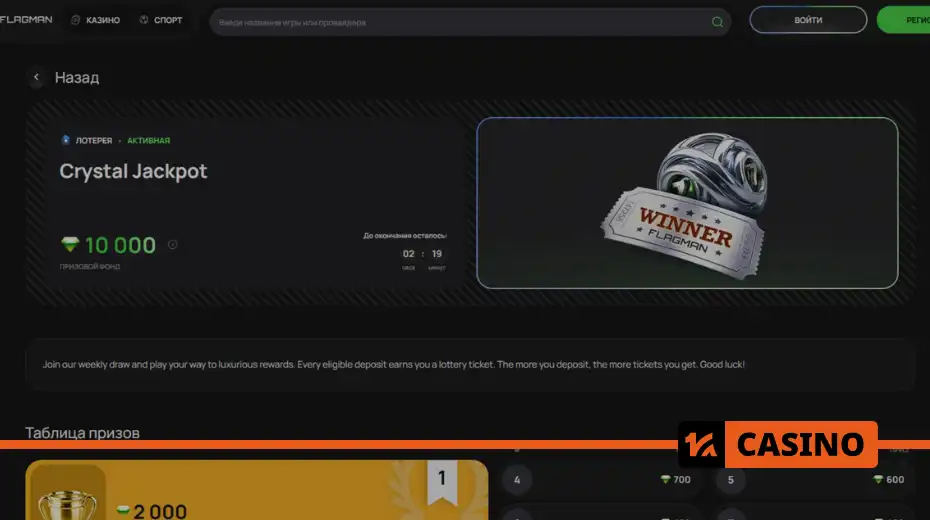Image resolution: width=930 pixels, height=520 pixels.
Task: Open the info icon next to prize fund
Action: tap(173, 244)
